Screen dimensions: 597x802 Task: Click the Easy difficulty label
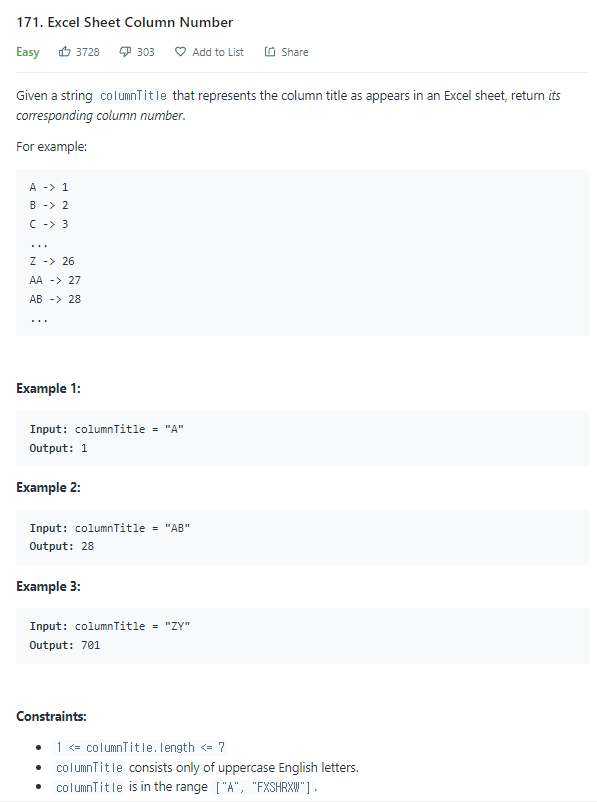(x=27, y=52)
